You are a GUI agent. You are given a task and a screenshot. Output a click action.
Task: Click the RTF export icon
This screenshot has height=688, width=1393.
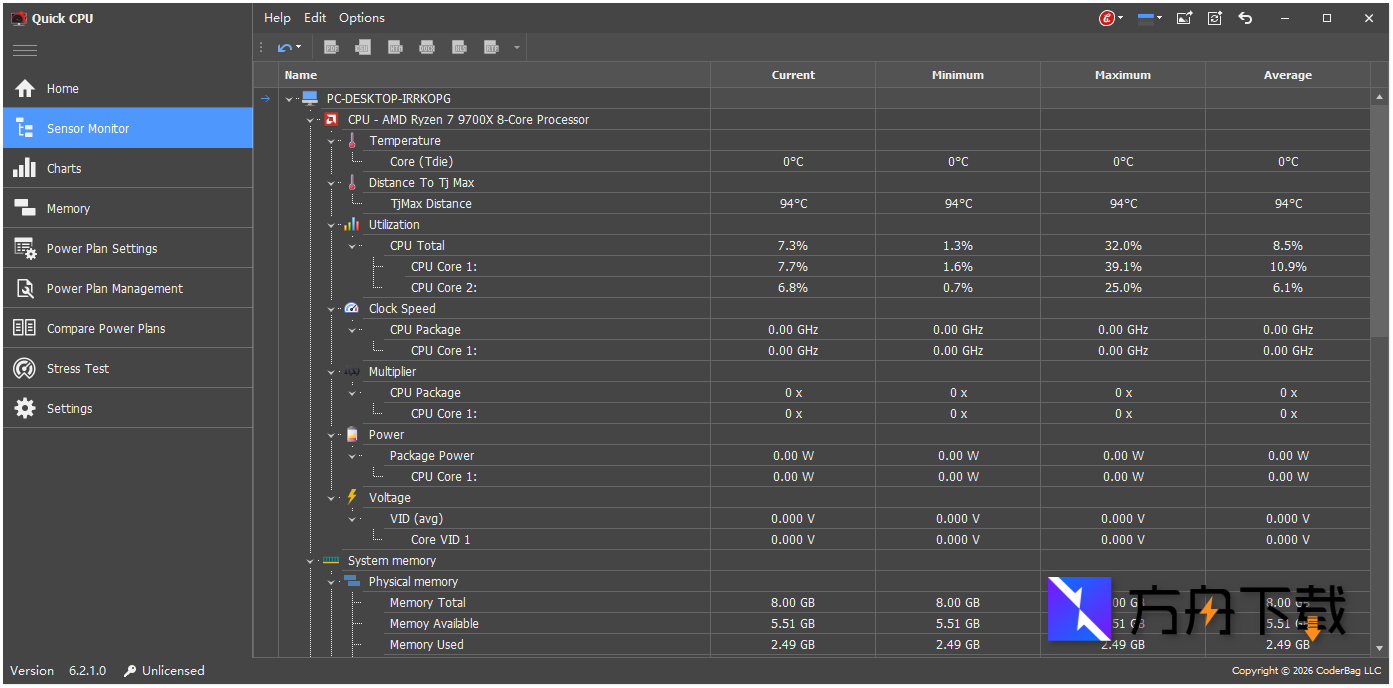click(x=491, y=47)
